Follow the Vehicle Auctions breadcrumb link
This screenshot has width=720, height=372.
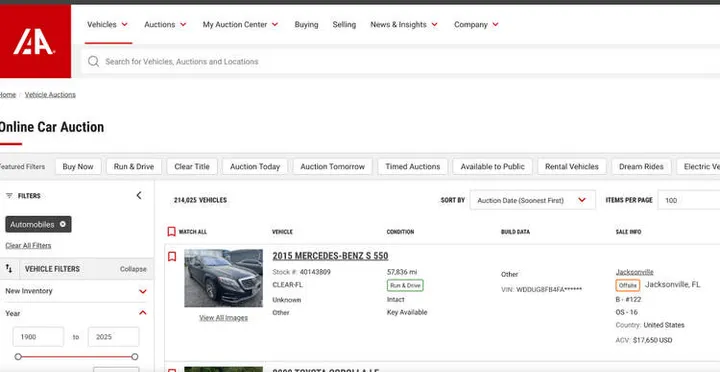pyautogui.click(x=50, y=95)
